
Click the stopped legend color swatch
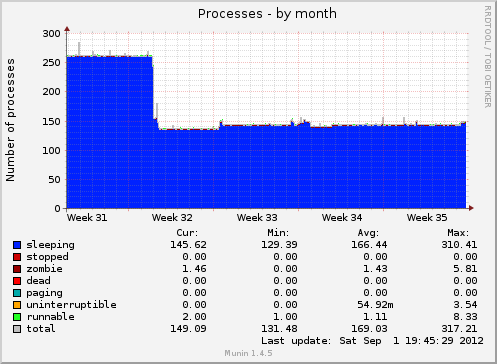pos(17,257)
